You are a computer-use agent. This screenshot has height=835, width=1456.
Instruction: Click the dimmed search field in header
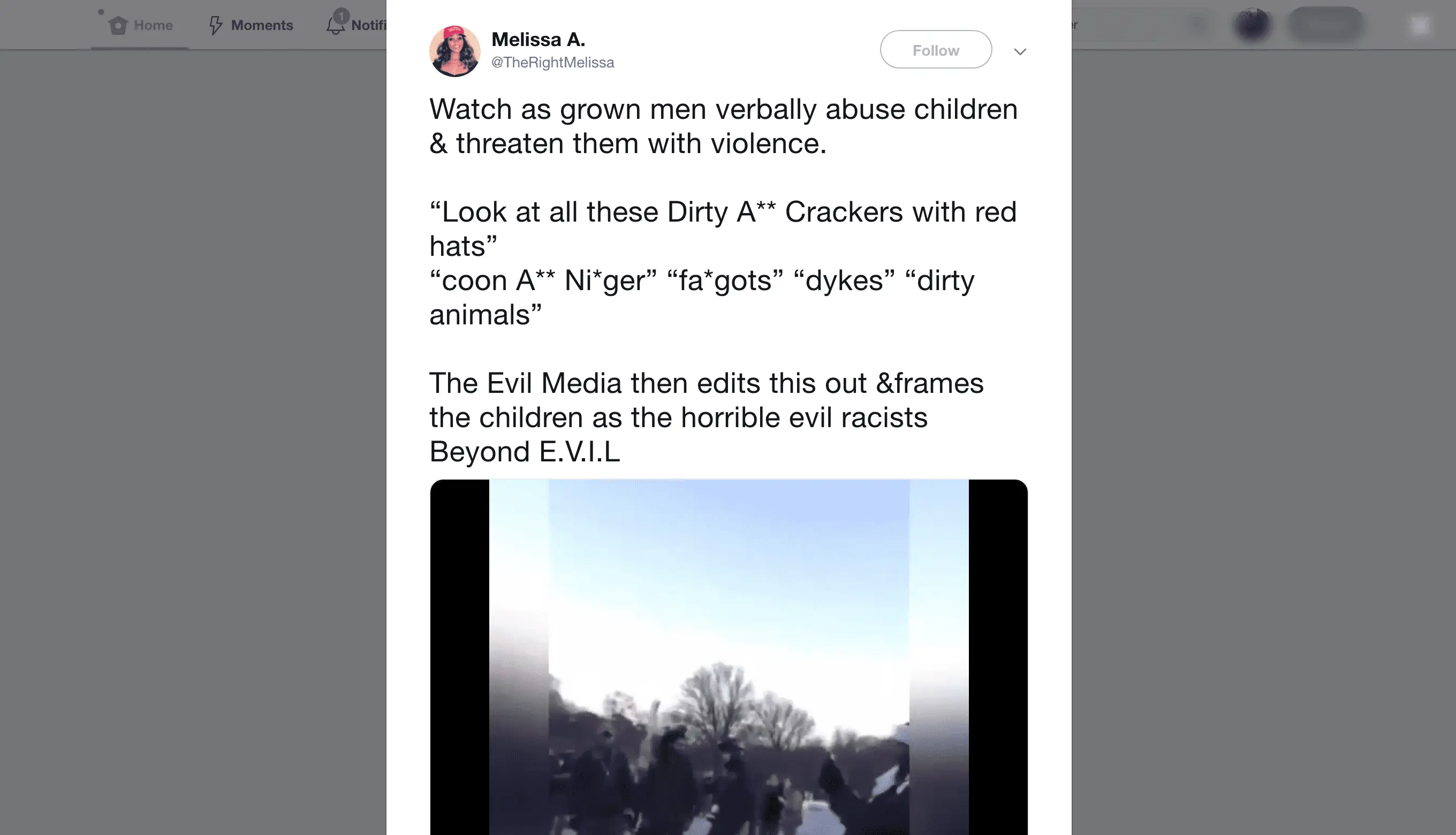1141,25
